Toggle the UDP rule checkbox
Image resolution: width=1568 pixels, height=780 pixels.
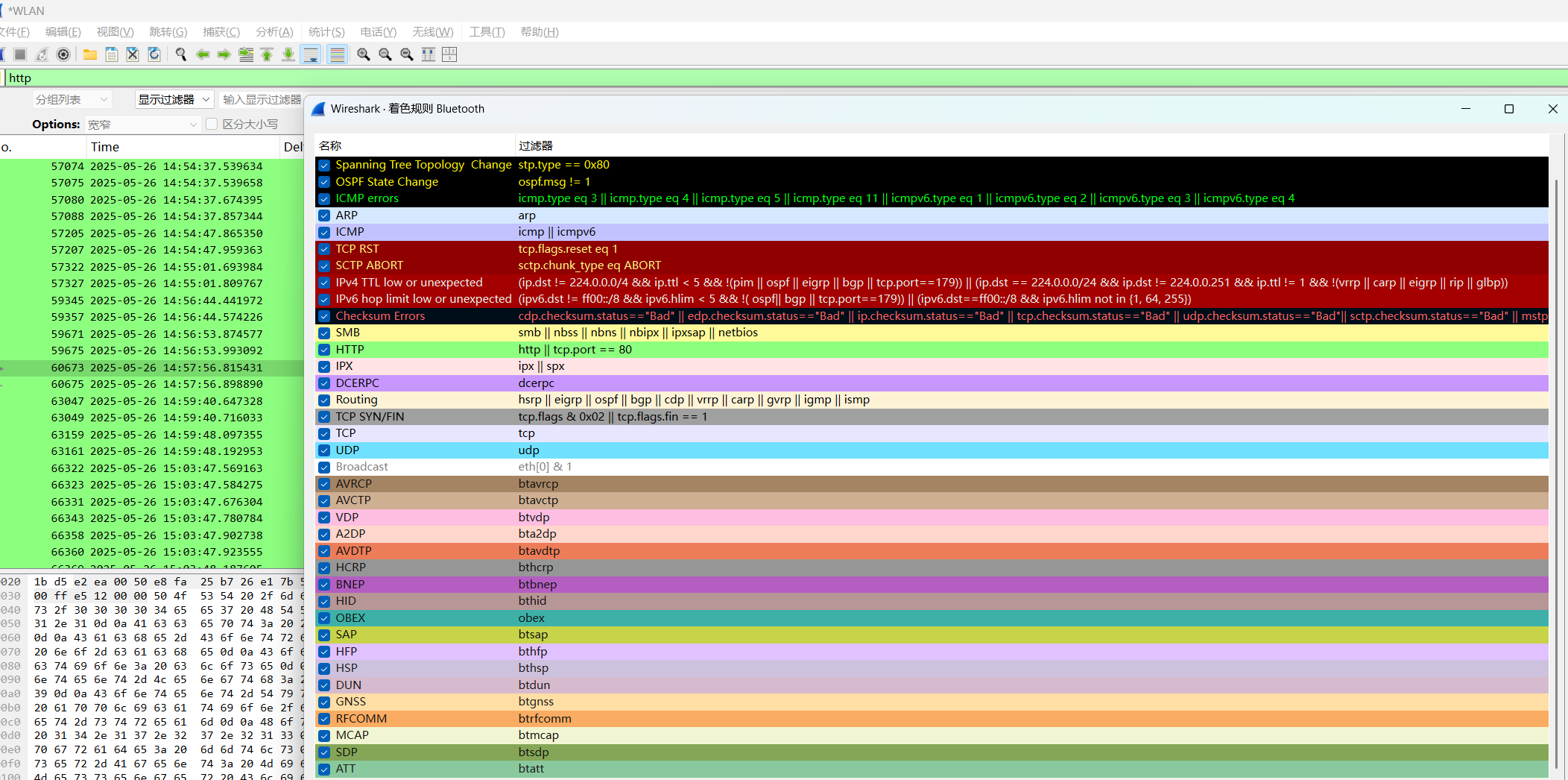pyautogui.click(x=324, y=450)
